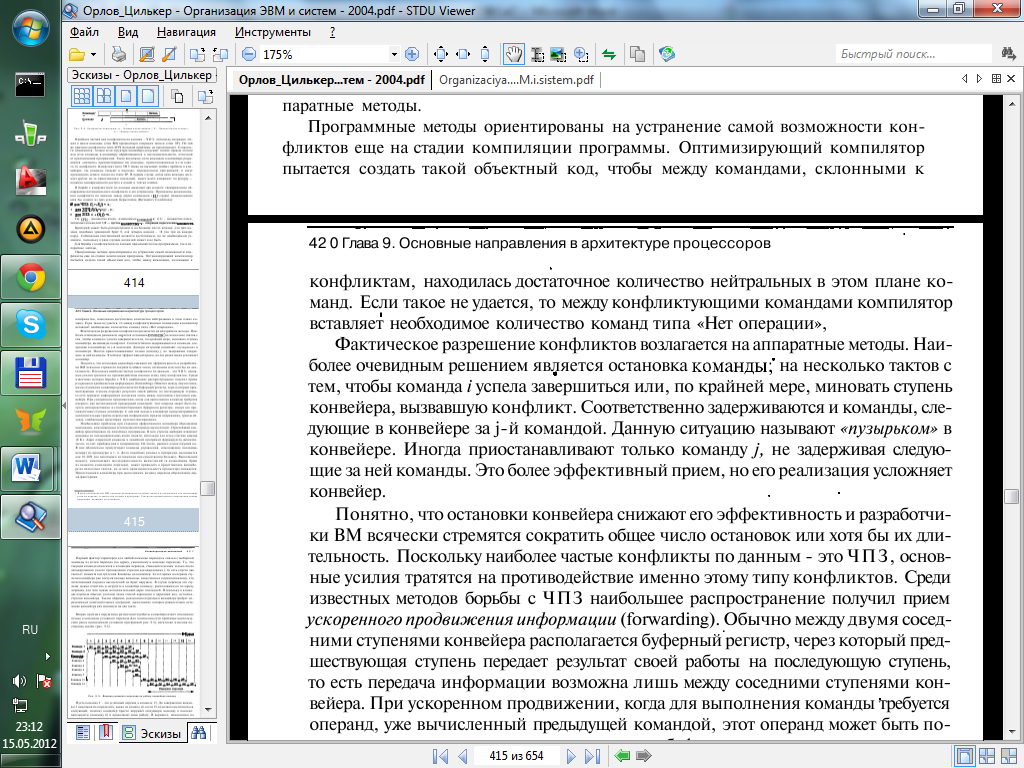Close the current document tab
The height and width of the screenshot is (768, 1024).
pos(1012,78)
